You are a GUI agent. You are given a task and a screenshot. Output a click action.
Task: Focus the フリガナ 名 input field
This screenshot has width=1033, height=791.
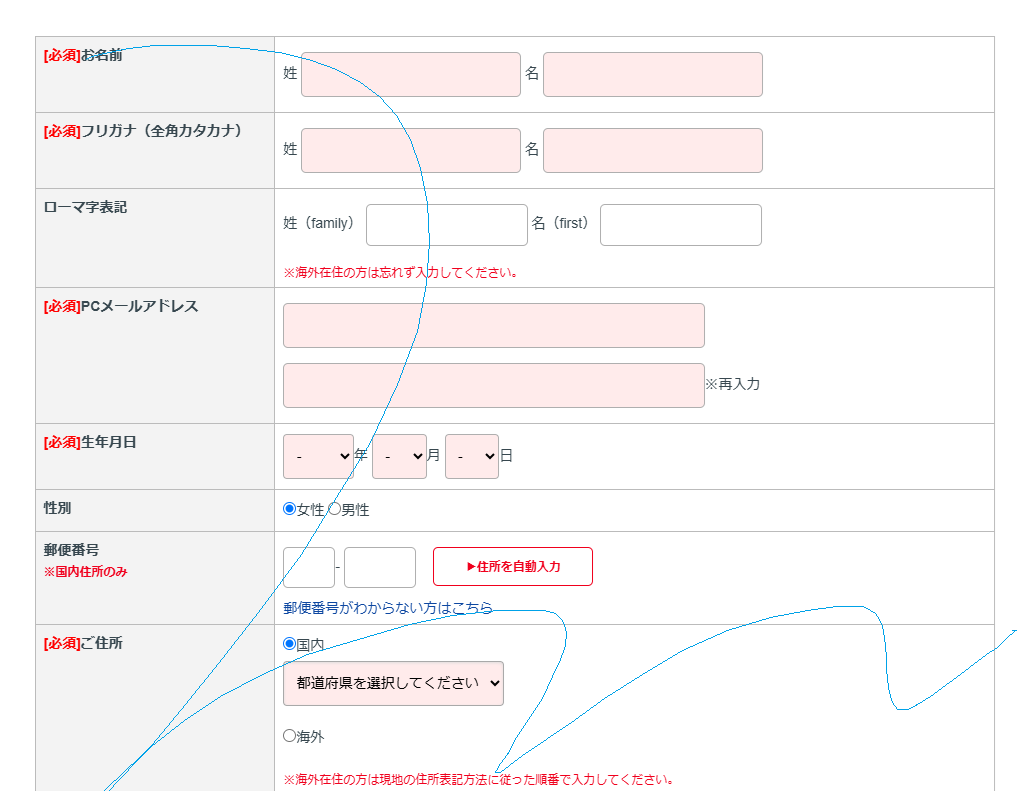tap(652, 150)
